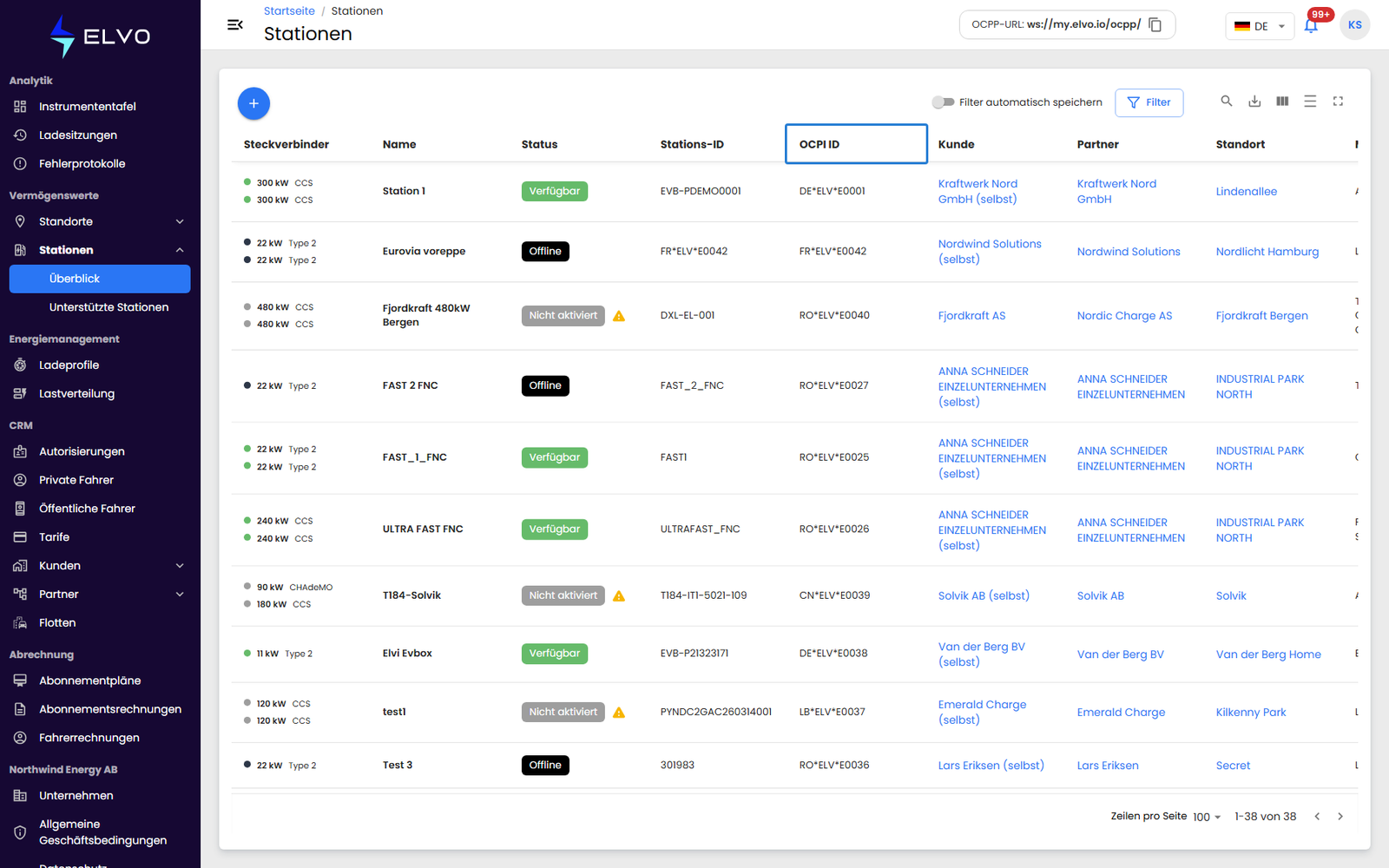Expand the Standorte menu
This screenshot has height=868, width=1389.
(100, 221)
